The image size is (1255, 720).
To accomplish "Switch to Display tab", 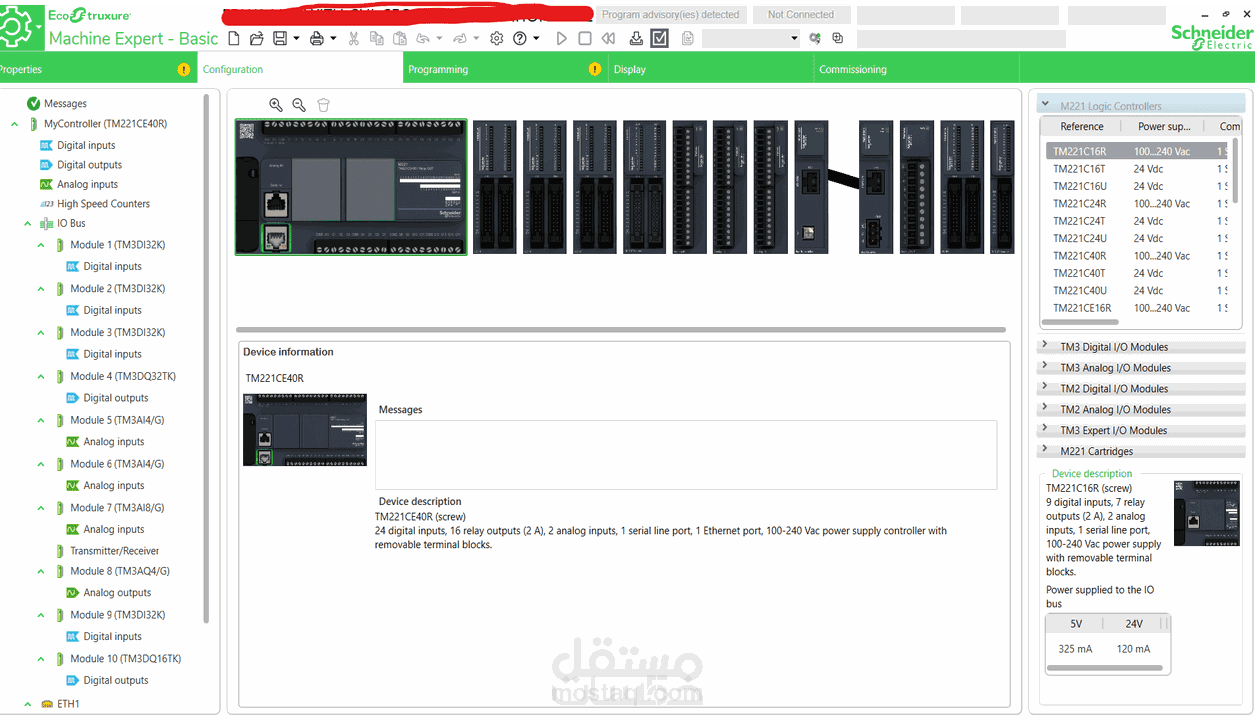I will pos(711,69).
